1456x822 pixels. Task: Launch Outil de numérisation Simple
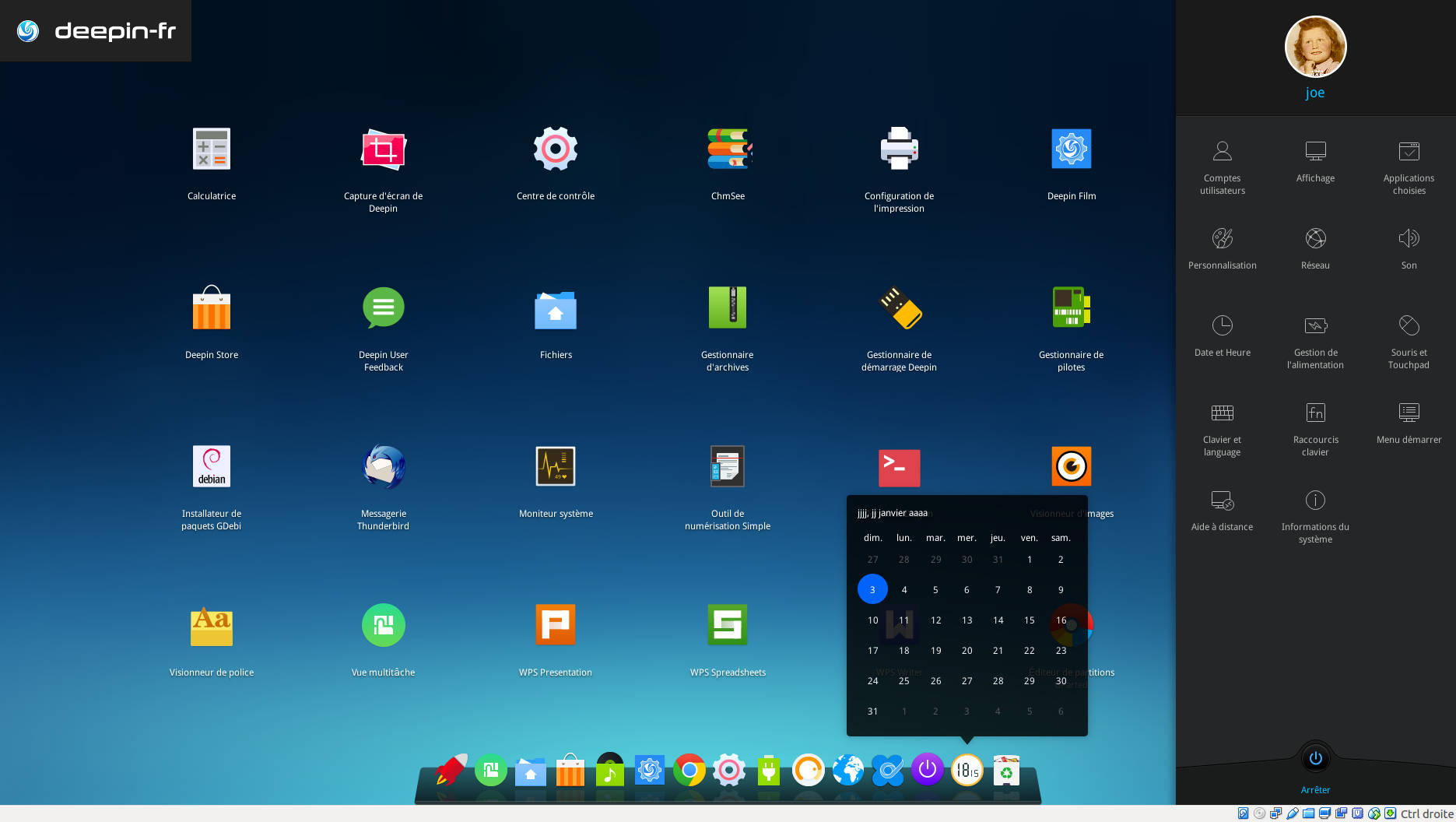pos(728,466)
